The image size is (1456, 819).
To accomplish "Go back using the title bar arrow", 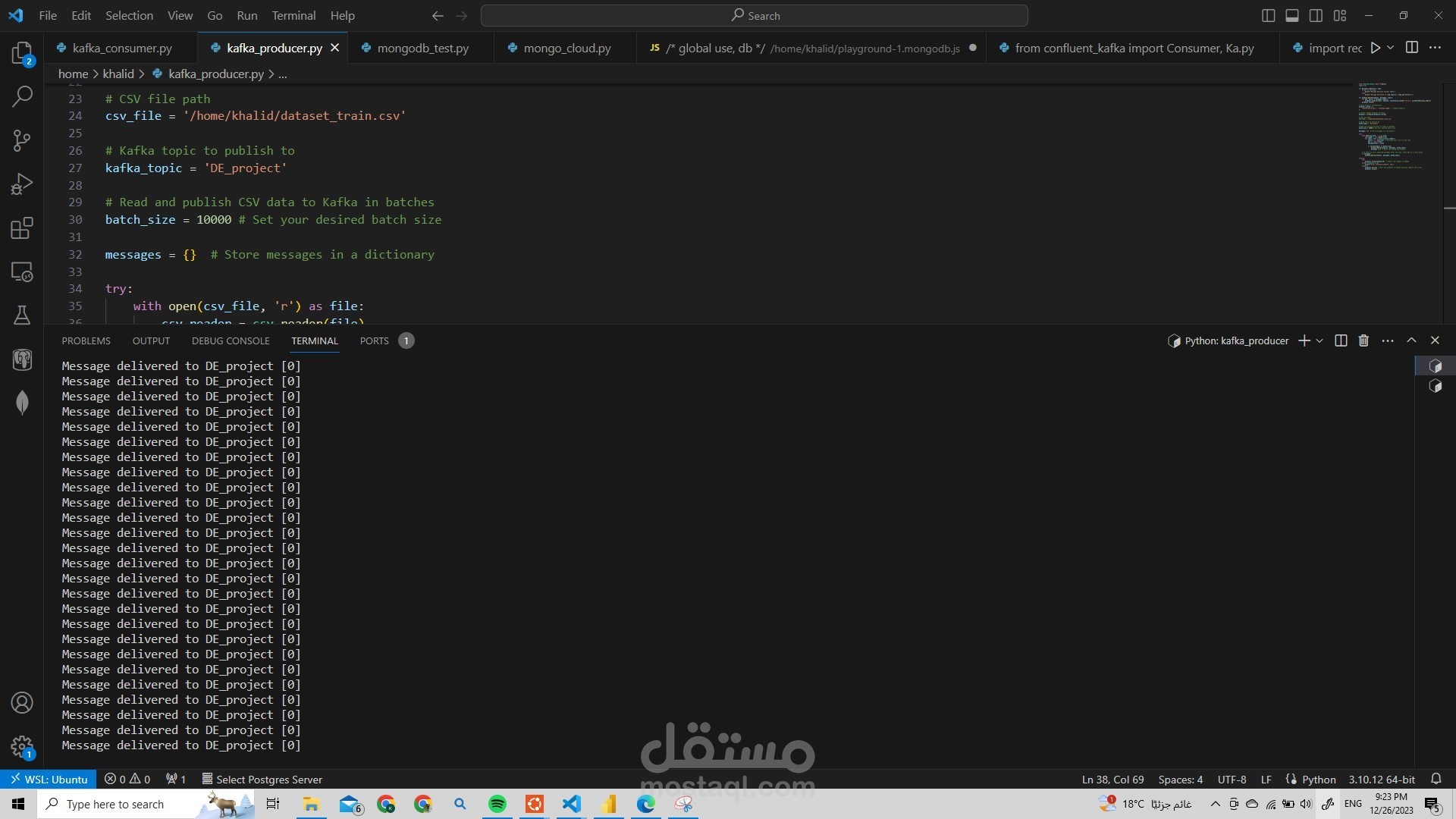I will (x=438, y=15).
